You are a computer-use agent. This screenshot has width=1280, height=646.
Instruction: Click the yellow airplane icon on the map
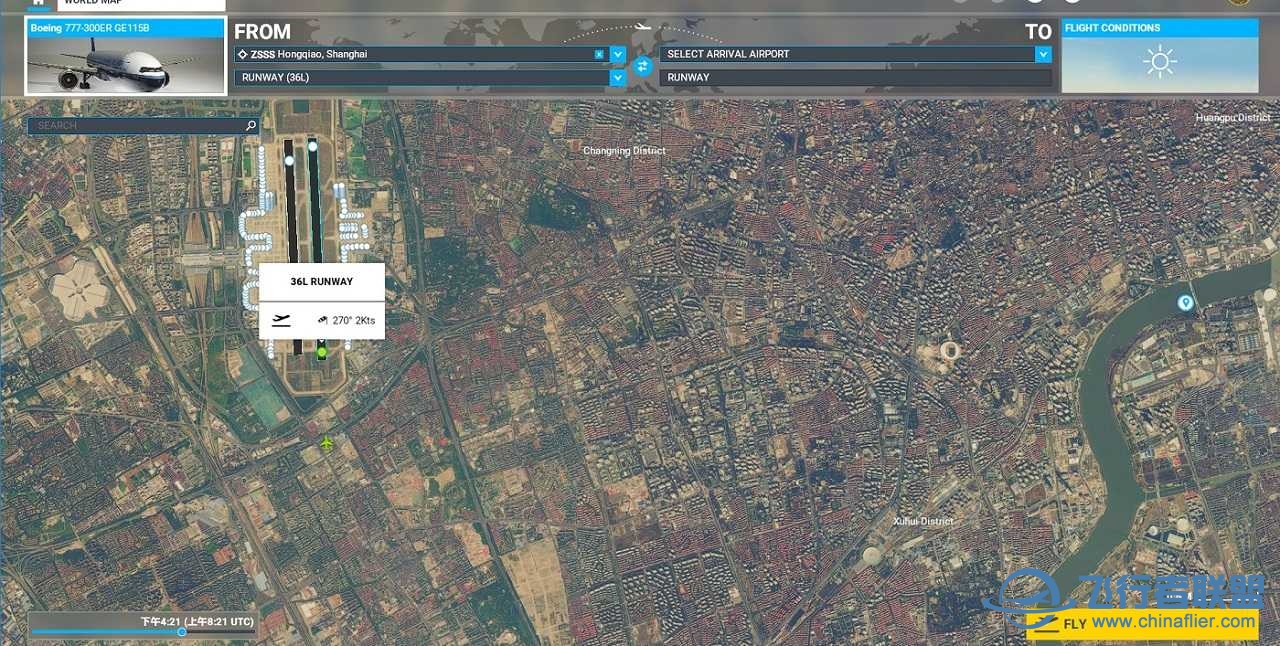(x=327, y=442)
